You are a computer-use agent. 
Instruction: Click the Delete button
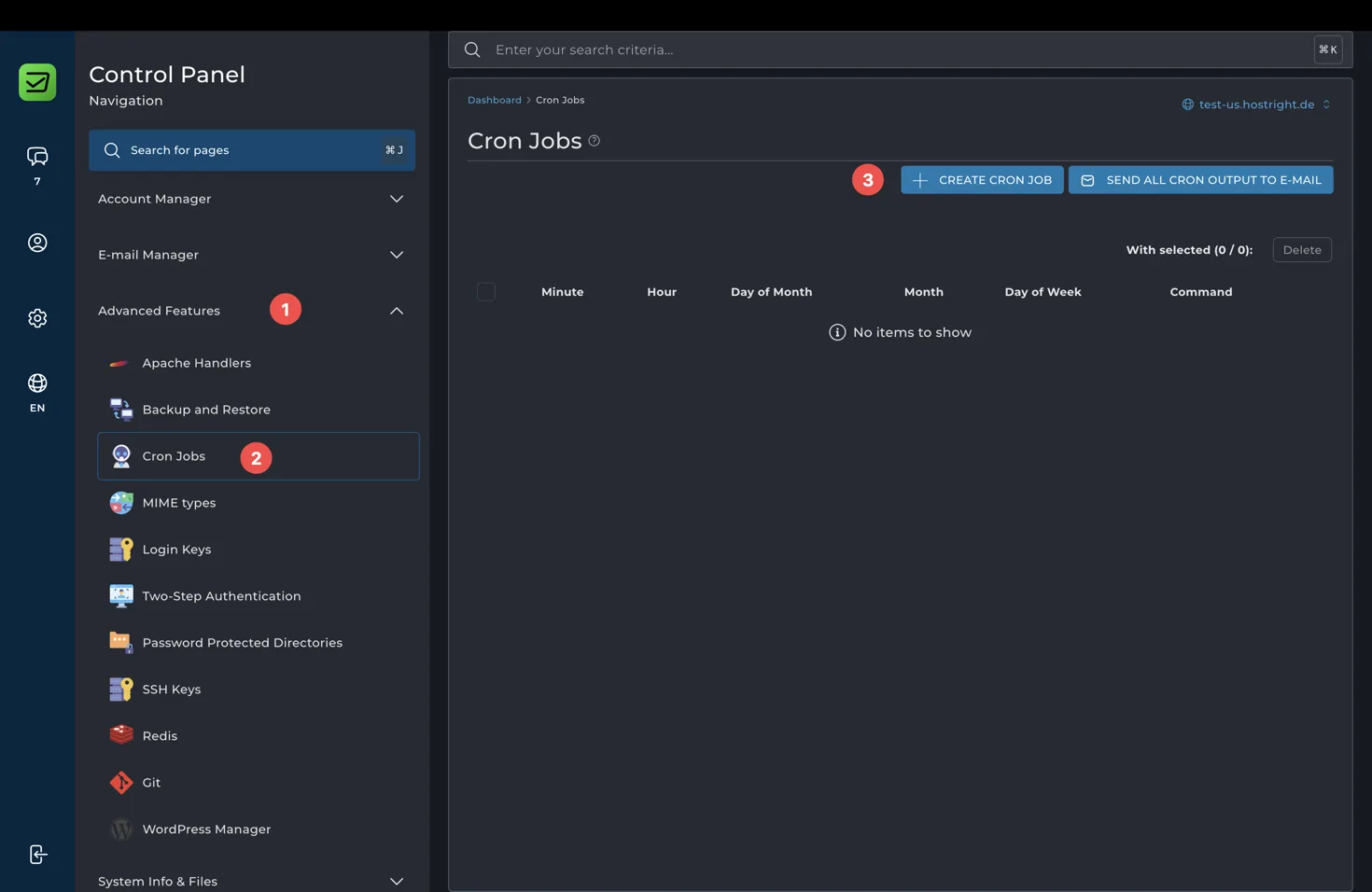1302,250
